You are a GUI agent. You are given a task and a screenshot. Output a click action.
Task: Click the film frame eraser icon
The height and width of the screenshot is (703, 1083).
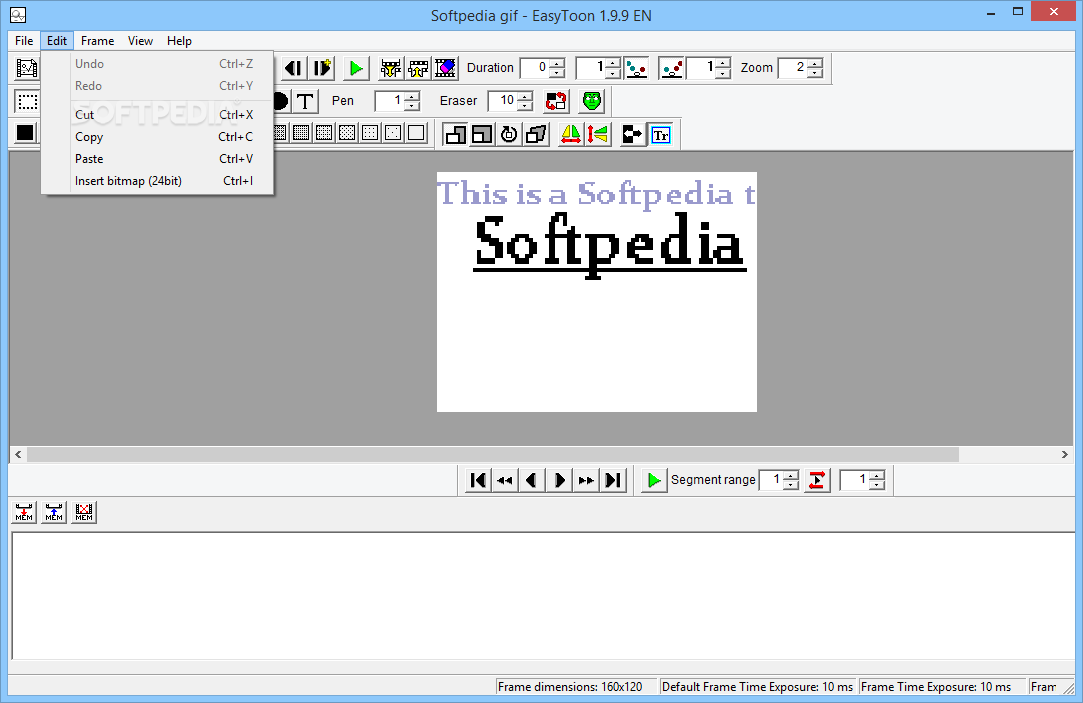(x=445, y=68)
